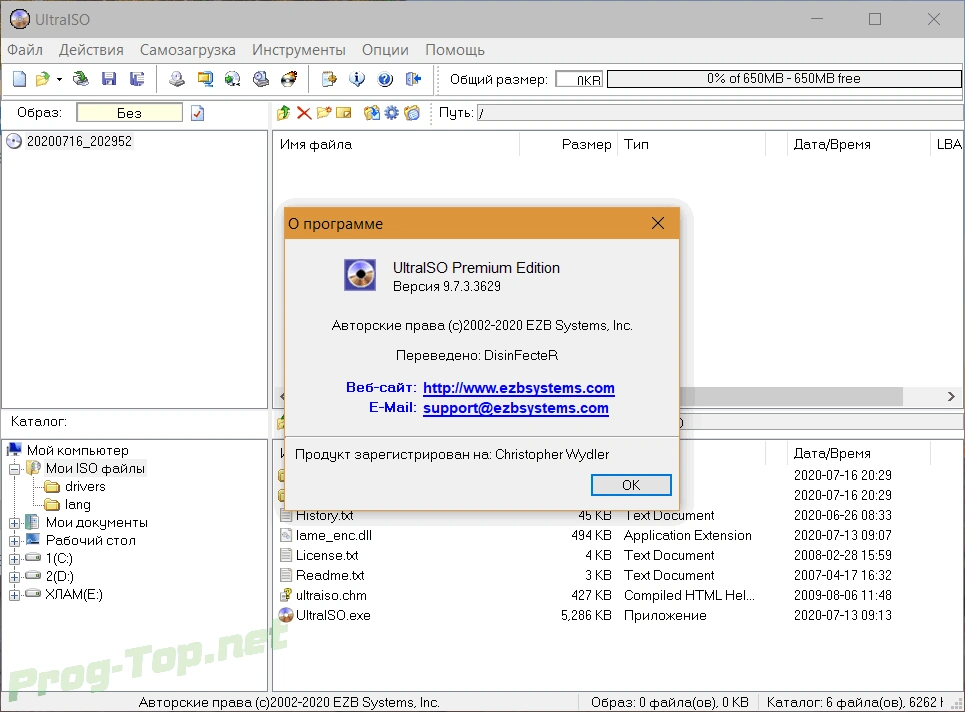Open the Инструменты menu

pyautogui.click(x=298, y=50)
